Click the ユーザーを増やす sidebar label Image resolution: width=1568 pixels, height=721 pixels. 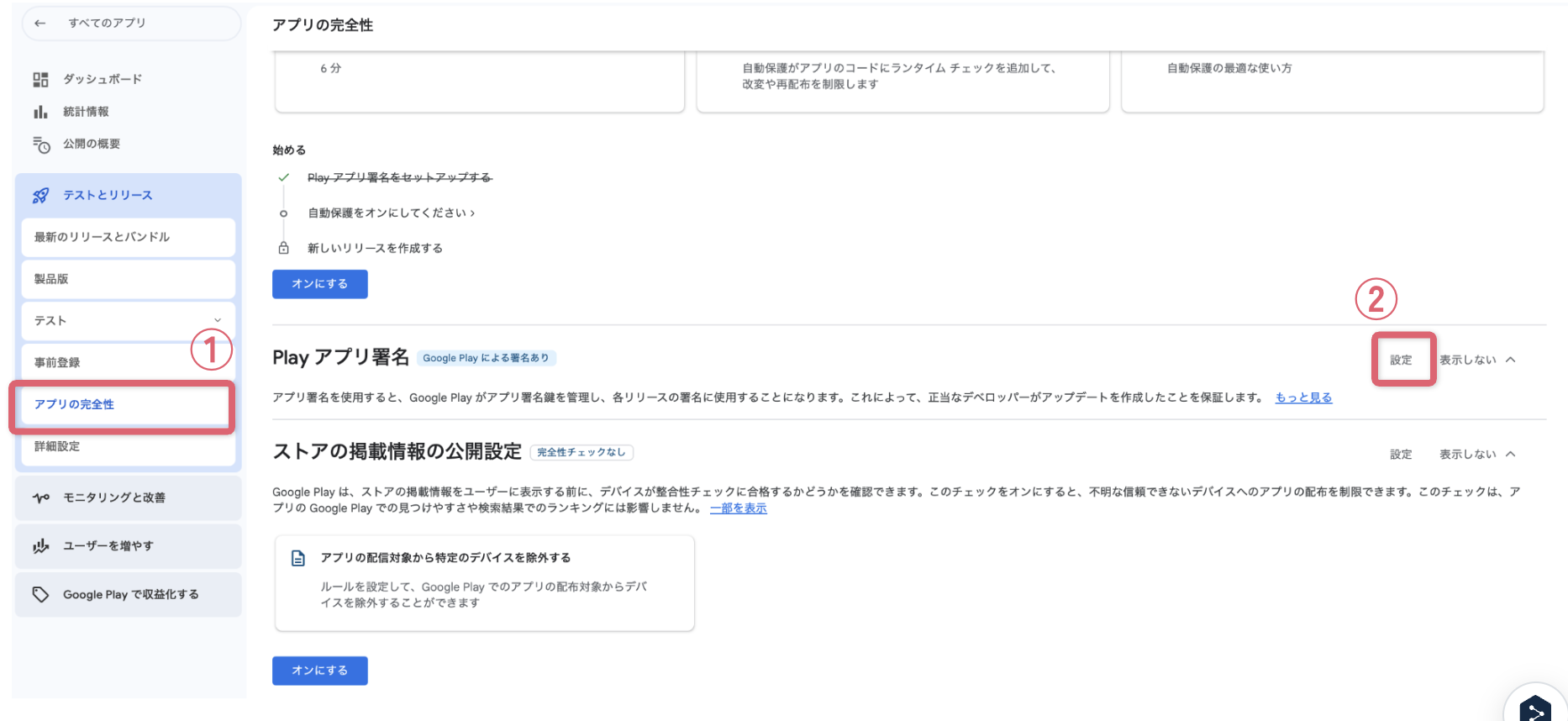(x=108, y=545)
